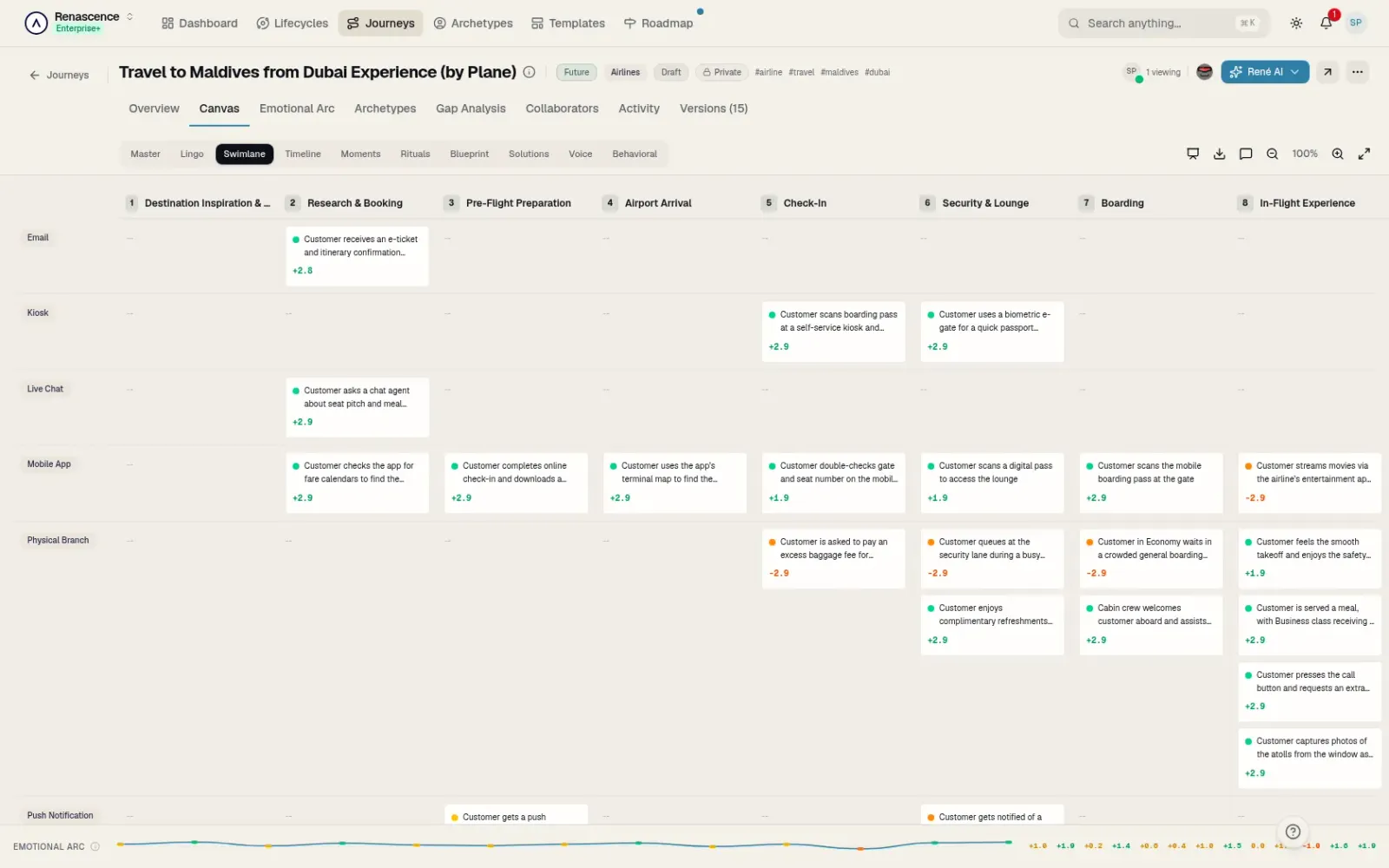This screenshot has width=1389, height=868.
Task: Open the three-dot more options menu
Action: (1358, 72)
